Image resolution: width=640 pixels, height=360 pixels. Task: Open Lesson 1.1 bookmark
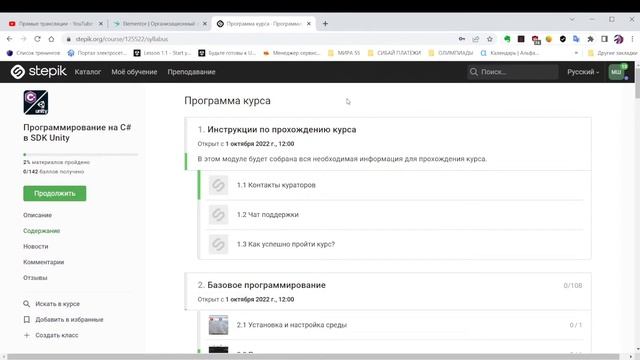coord(162,53)
